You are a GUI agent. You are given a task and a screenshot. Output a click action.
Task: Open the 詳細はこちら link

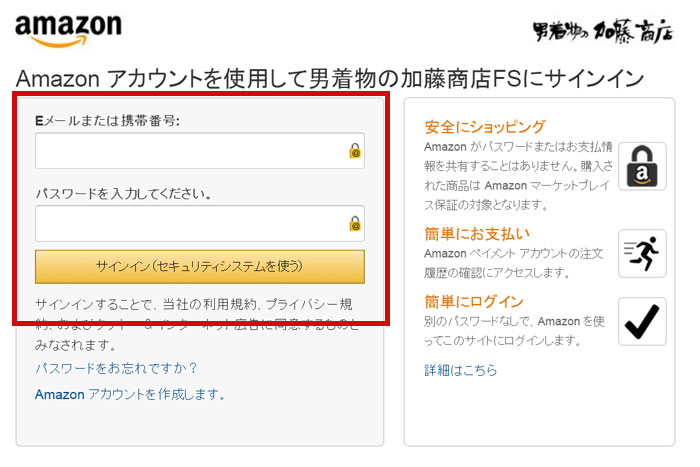point(460,370)
